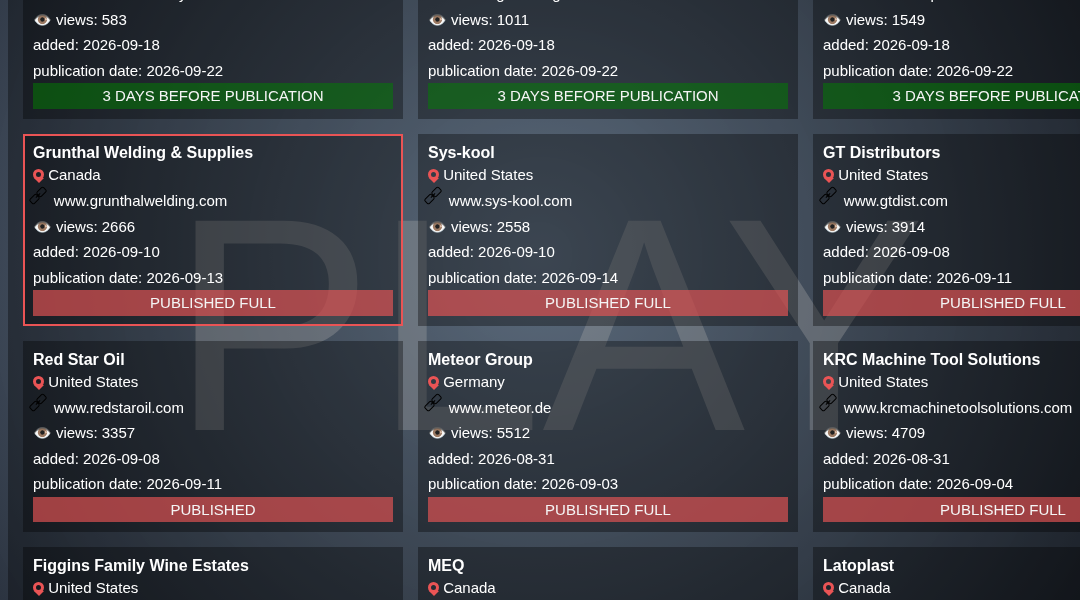This screenshot has height=600, width=1080.
Task: Select the MEQ card title
Action: (x=446, y=566)
